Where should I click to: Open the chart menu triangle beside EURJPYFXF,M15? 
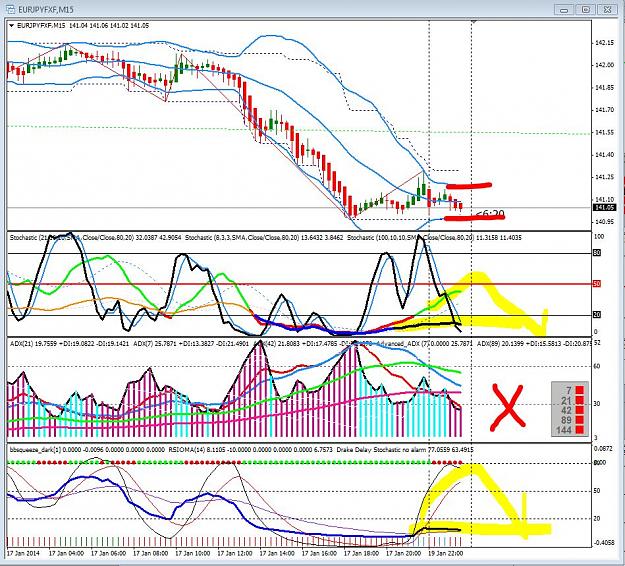[11, 26]
